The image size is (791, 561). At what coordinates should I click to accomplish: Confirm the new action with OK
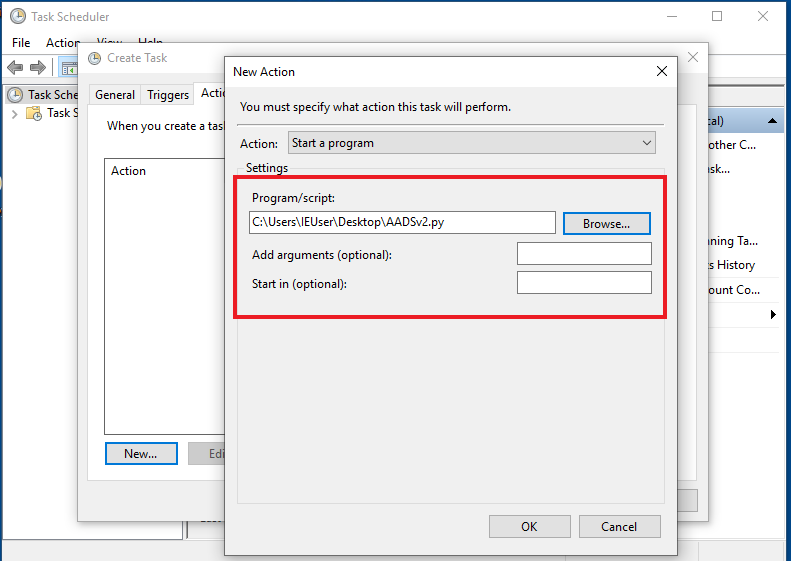[x=529, y=526]
